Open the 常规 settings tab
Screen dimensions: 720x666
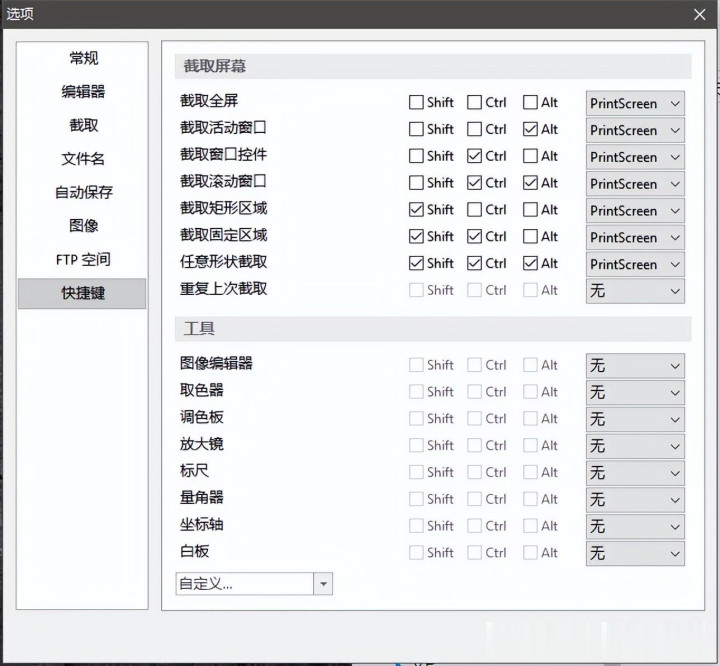coord(83,58)
